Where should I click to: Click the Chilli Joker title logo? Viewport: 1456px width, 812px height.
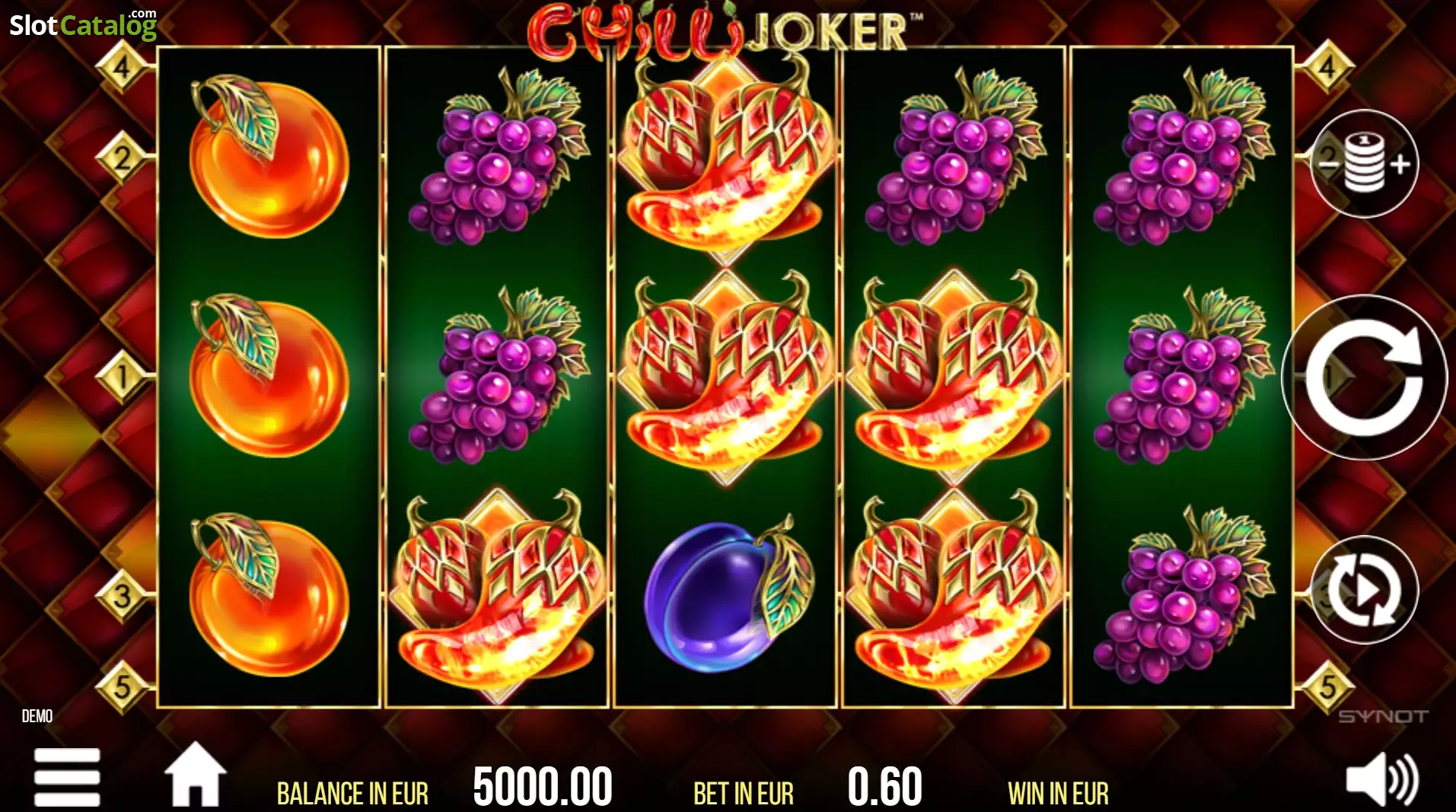(x=723, y=30)
